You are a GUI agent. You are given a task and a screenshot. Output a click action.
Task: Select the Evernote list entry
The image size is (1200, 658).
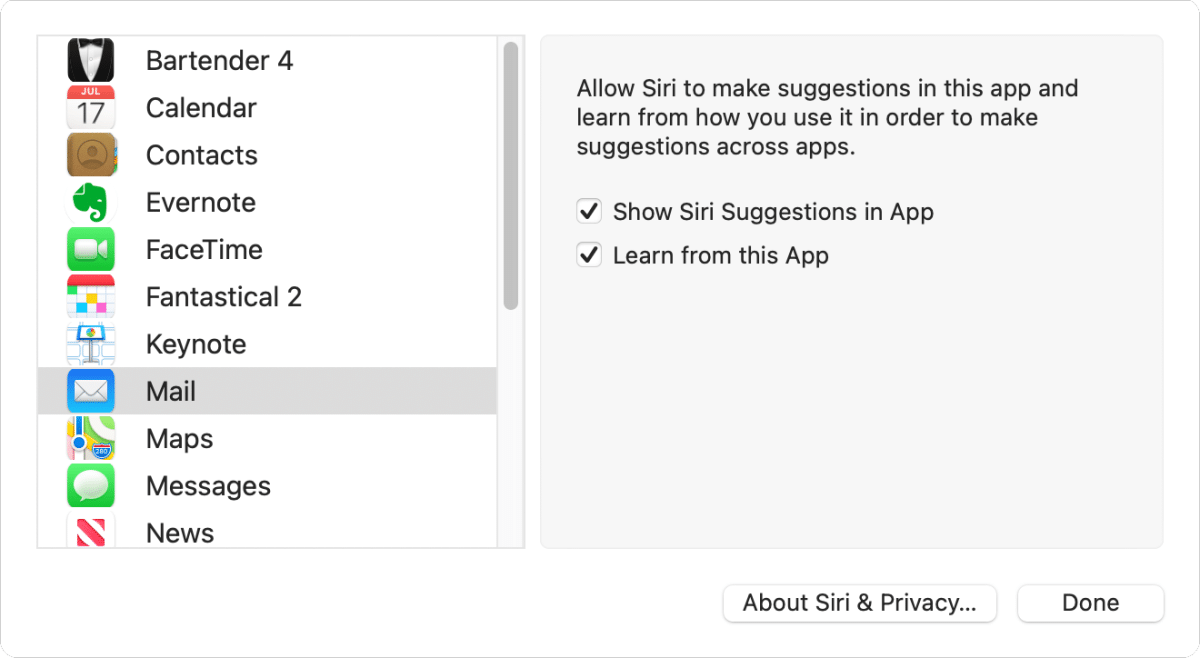coord(267,202)
